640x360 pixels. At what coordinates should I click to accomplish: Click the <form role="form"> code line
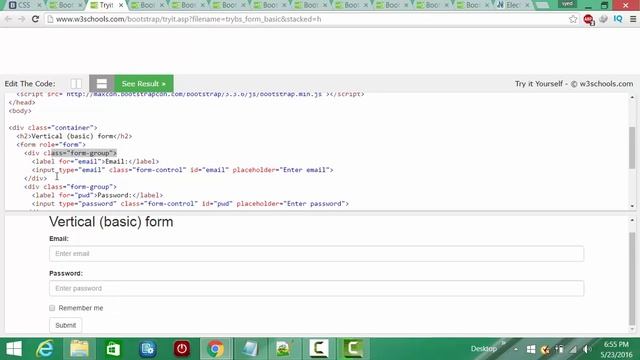pos(51,144)
